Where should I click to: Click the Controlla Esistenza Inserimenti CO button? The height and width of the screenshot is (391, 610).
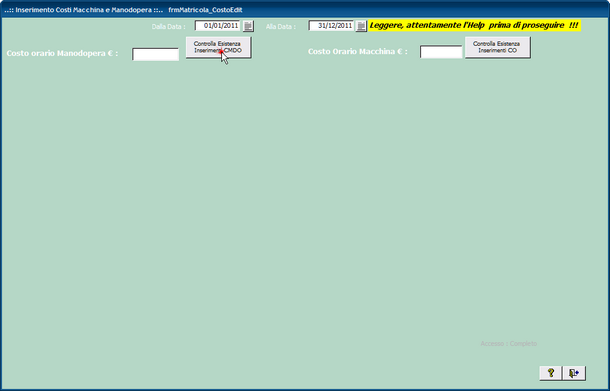pos(498,47)
